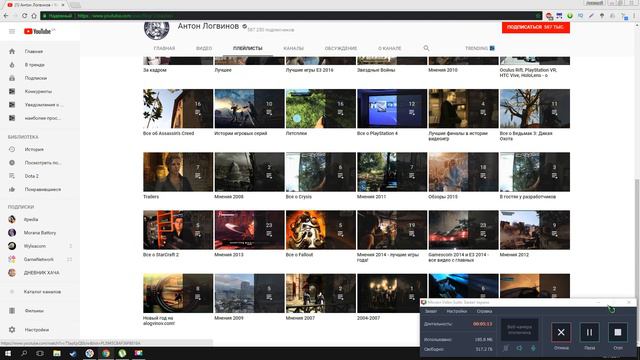Image resolution: width=640 pixels, height=360 pixels.
Task: Open Понравившиеся liked videos in sidebar
Action: click(42, 189)
